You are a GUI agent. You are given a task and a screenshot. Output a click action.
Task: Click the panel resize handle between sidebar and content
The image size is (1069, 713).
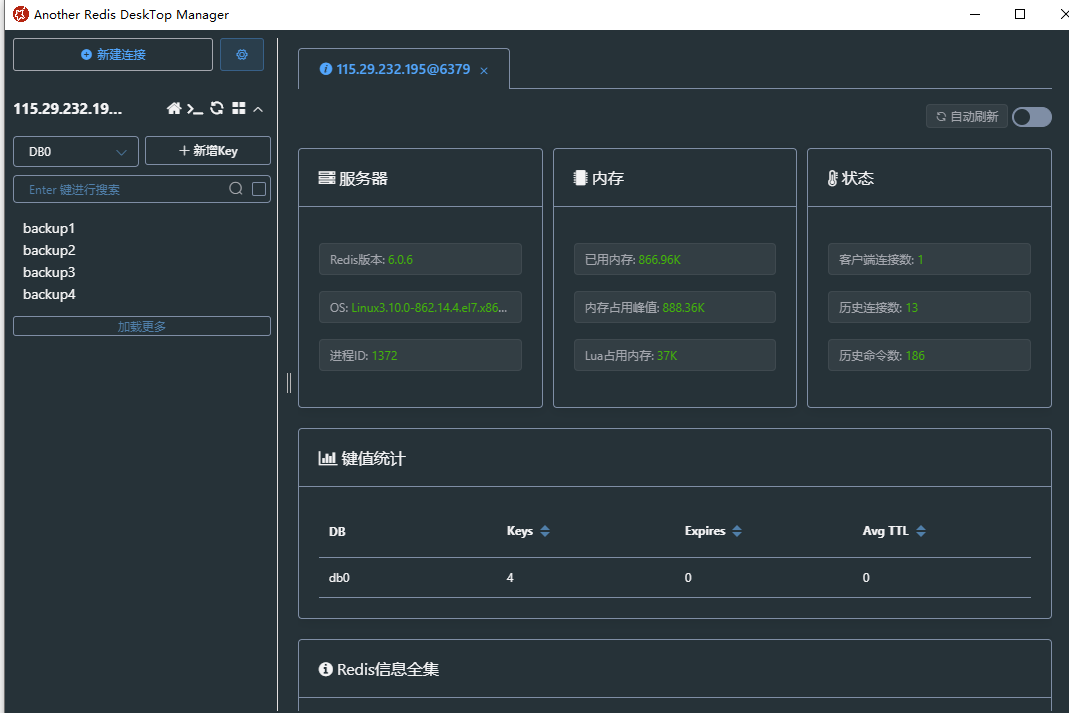(x=289, y=383)
